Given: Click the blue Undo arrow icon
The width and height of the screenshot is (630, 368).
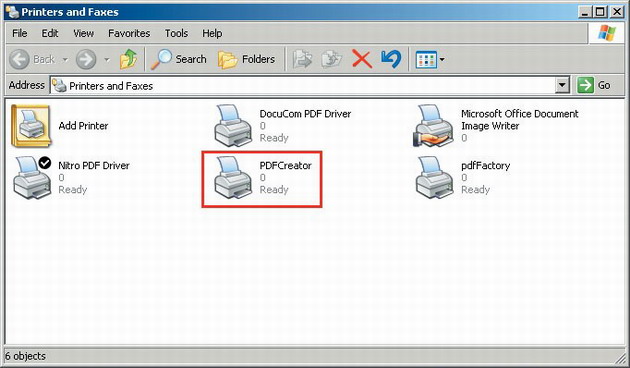Looking at the screenshot, I should pos(391,59).
